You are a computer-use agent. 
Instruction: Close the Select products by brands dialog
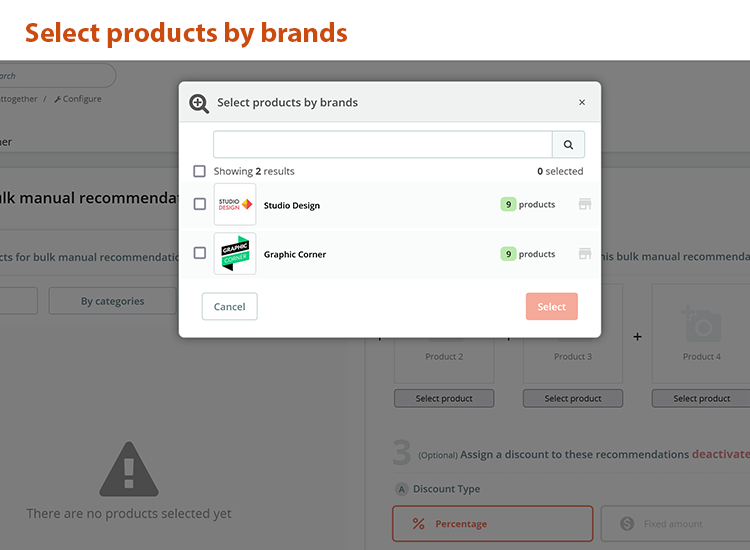[582, 102]
